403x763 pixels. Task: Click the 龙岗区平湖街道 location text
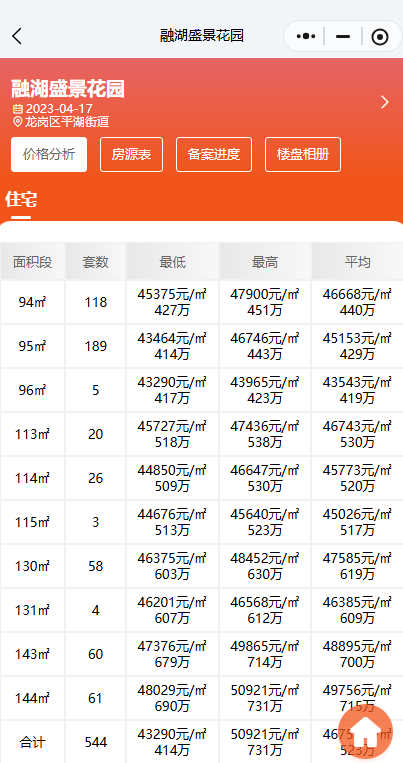click(67, 122)
